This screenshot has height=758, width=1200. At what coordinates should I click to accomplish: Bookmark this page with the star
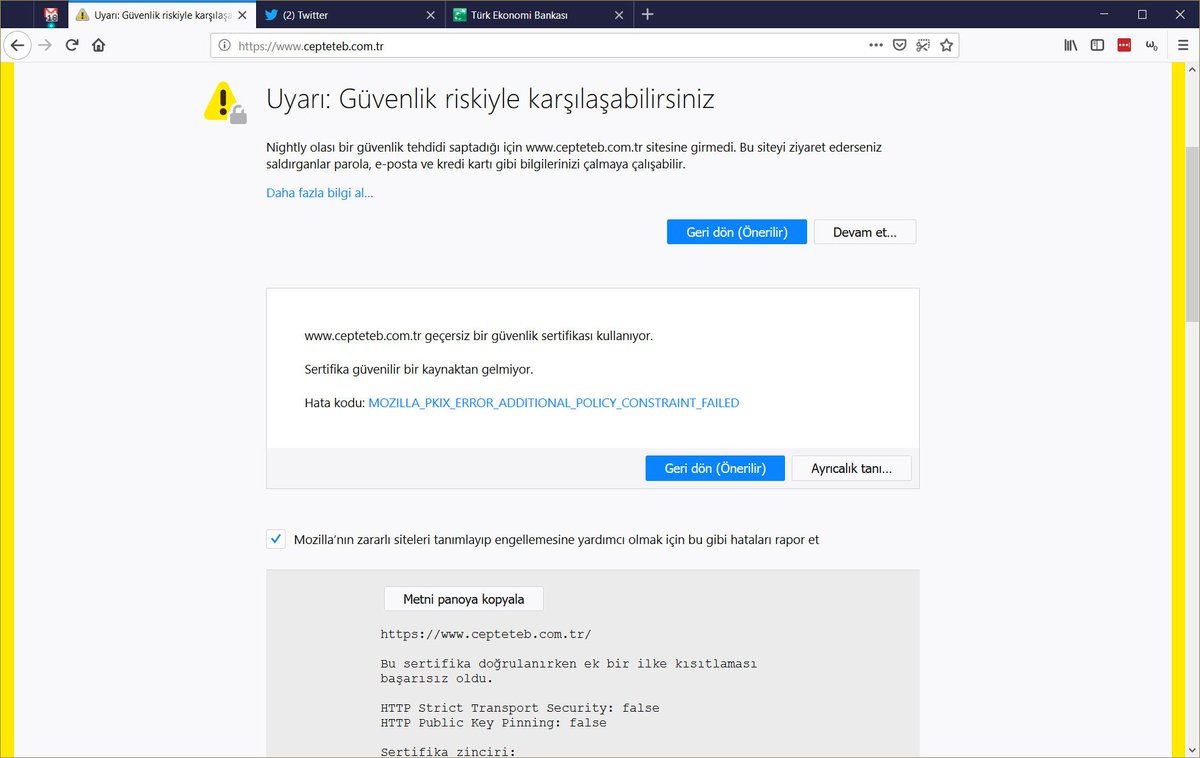[946, 45]
